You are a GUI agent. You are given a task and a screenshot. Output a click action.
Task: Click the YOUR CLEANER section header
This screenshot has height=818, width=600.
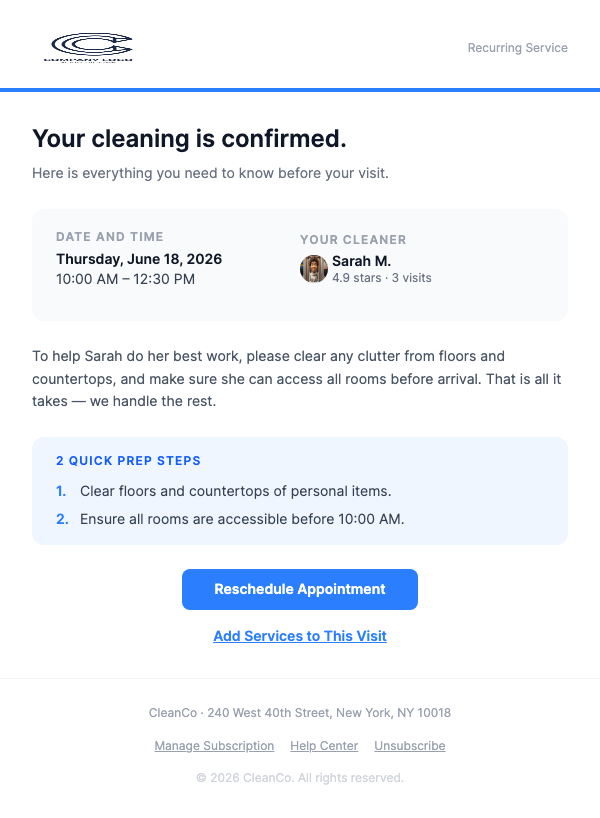click(x=353, y=240)
